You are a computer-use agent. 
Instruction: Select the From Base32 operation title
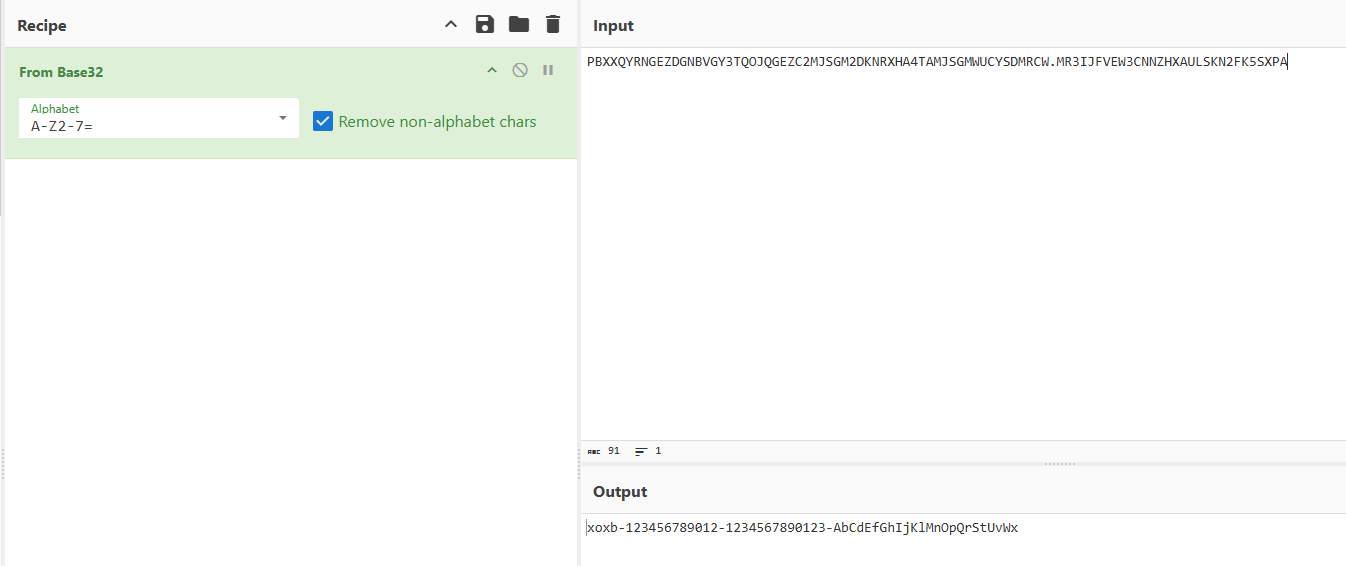point(61,72)
